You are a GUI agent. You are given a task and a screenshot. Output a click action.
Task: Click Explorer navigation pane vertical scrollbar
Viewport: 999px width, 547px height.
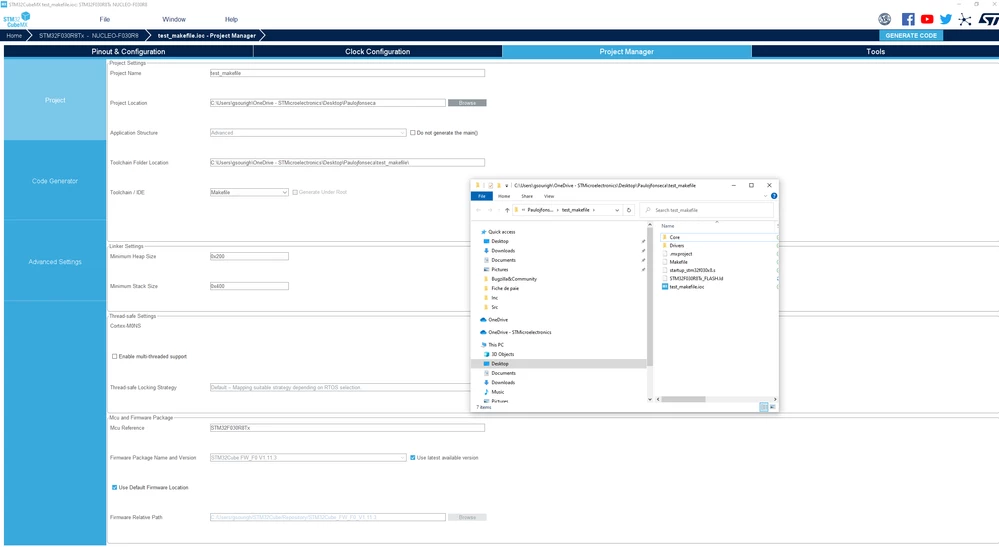pos(650,298)
